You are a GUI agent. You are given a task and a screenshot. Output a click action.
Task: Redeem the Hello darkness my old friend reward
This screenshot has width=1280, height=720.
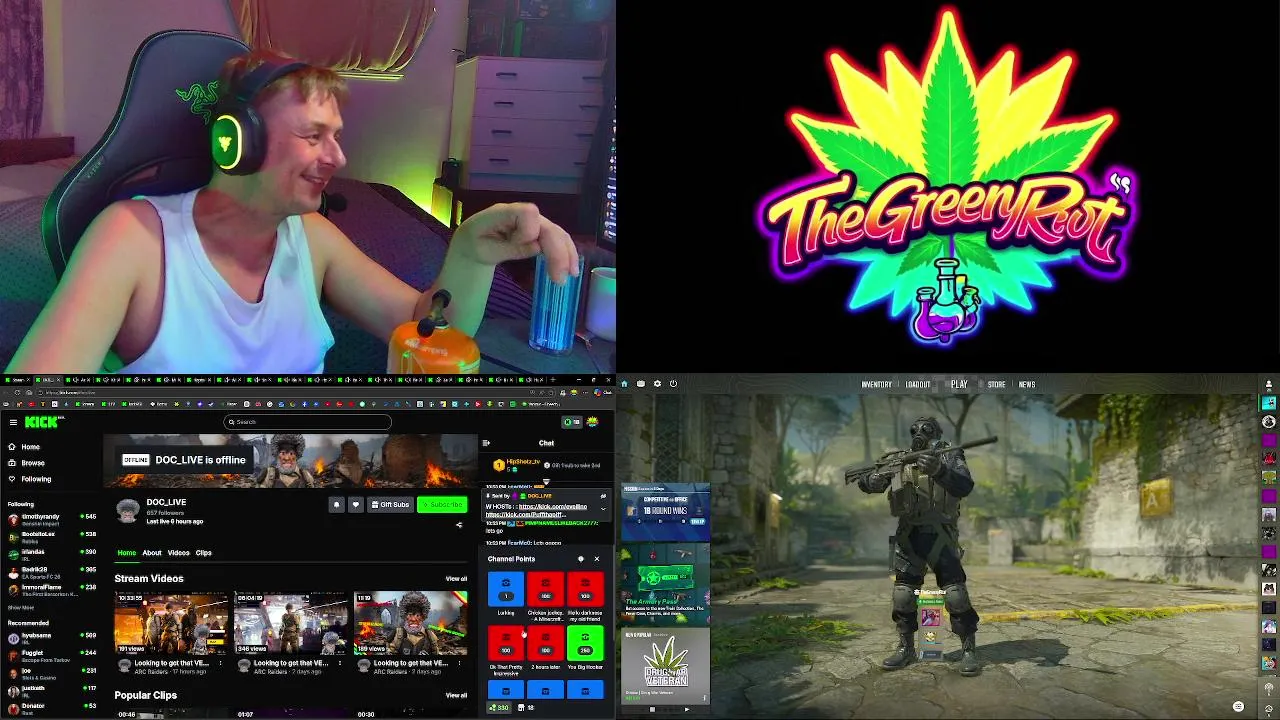pos(585,588)
